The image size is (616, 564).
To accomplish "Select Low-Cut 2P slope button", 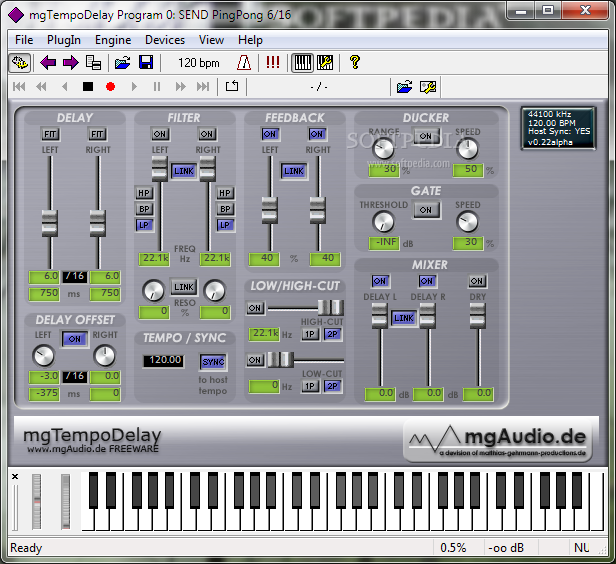I will (x=332, y=386).
